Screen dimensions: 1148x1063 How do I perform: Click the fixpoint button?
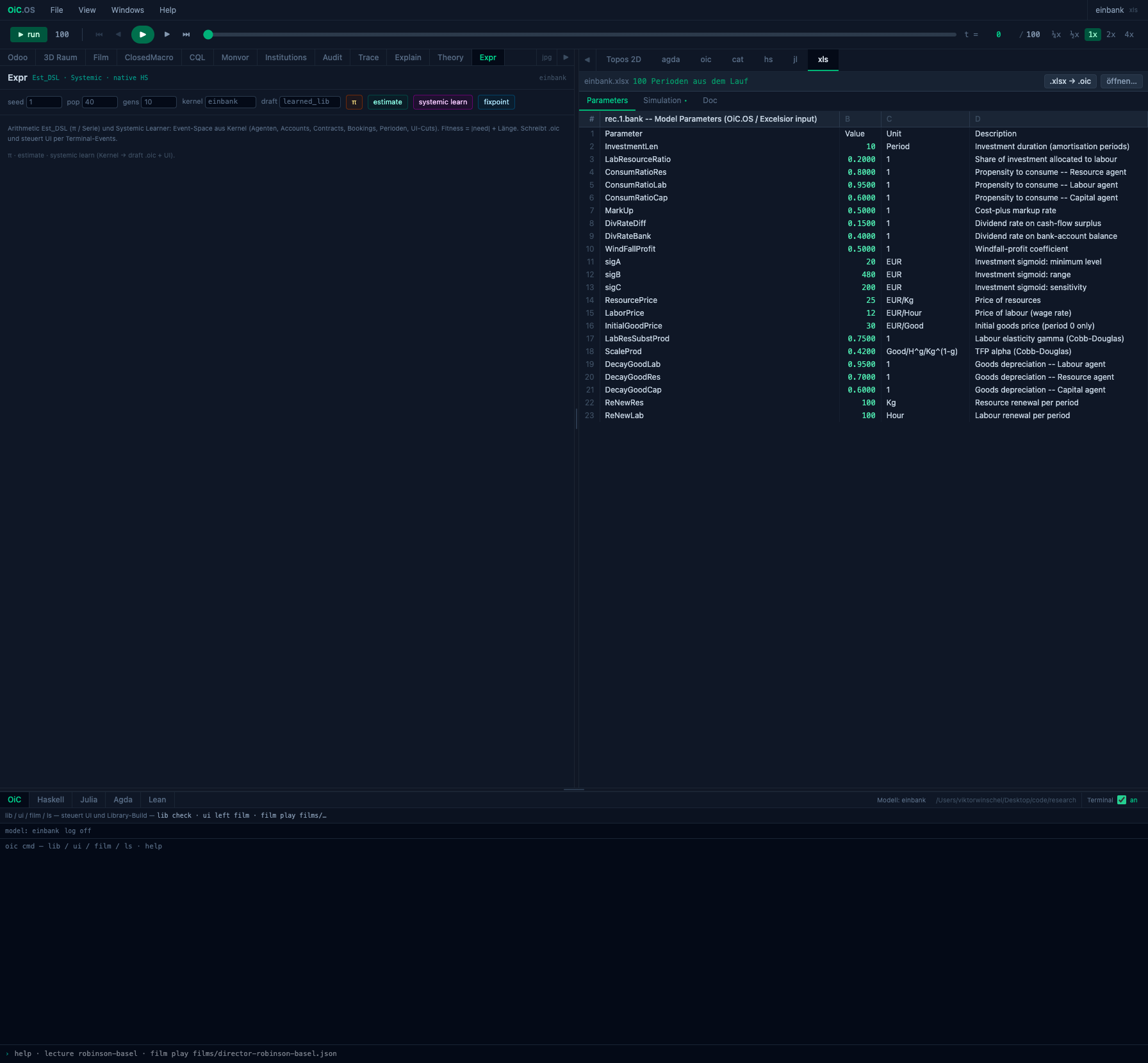click(x=496, y=102)
